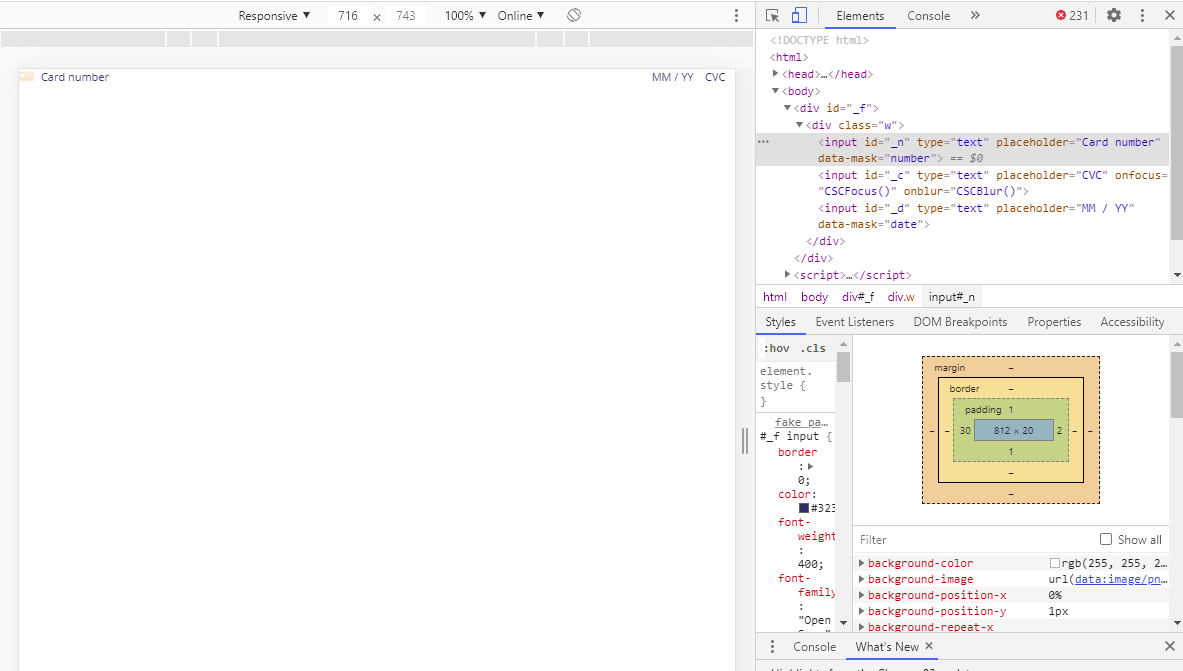Image resolution: width=1183 pixels, height=671 pixels.
Task: Close the What's New drawer tab
Action: 929,647
